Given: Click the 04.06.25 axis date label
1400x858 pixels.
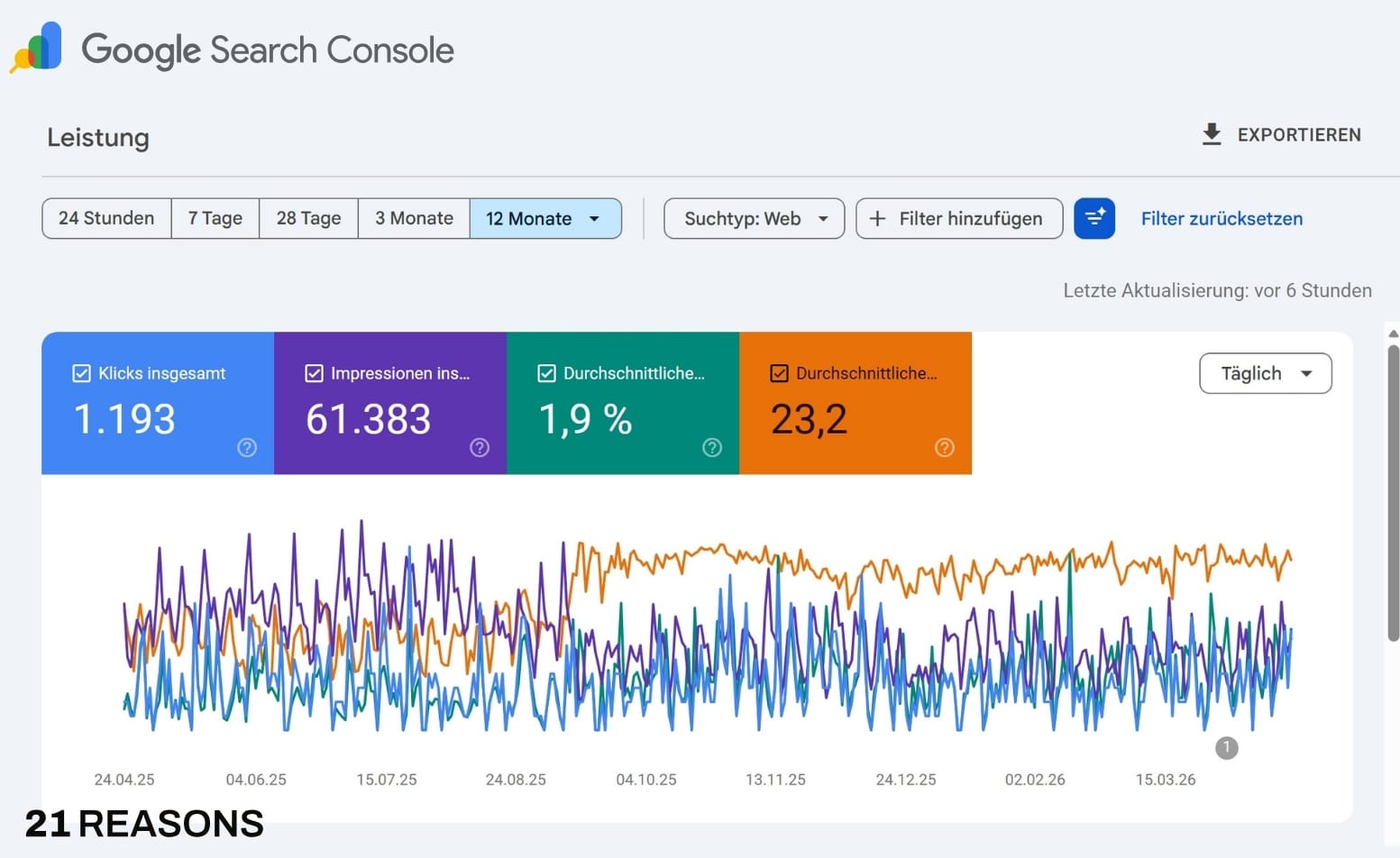Looking at the screenshot, I should (x=256, y=780).
